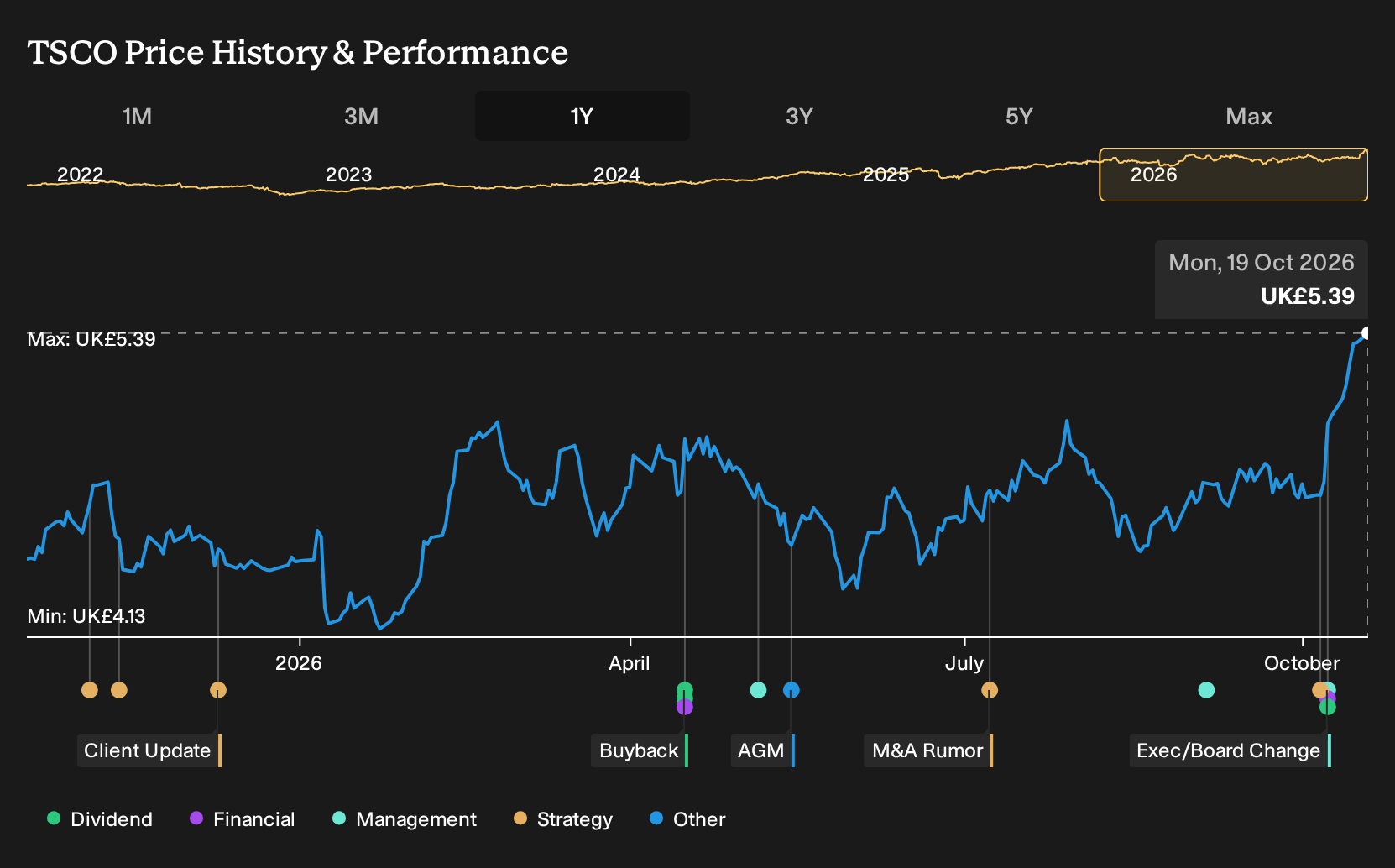Select the highlighted 2026 range box in the overview
1395x868 pixels.
(1233, 175)
